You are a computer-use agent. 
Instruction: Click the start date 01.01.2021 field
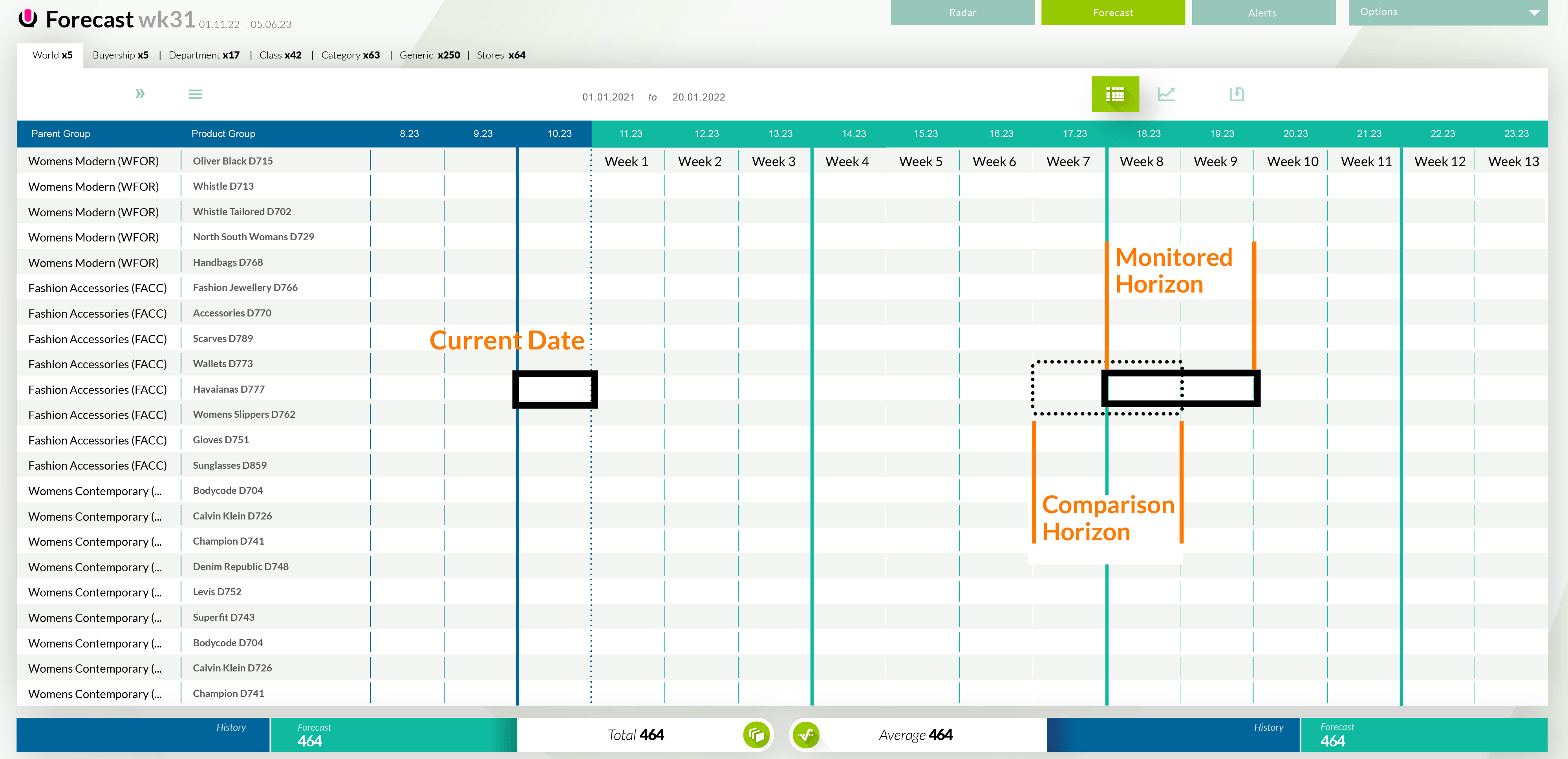click(x=608, y=97)
